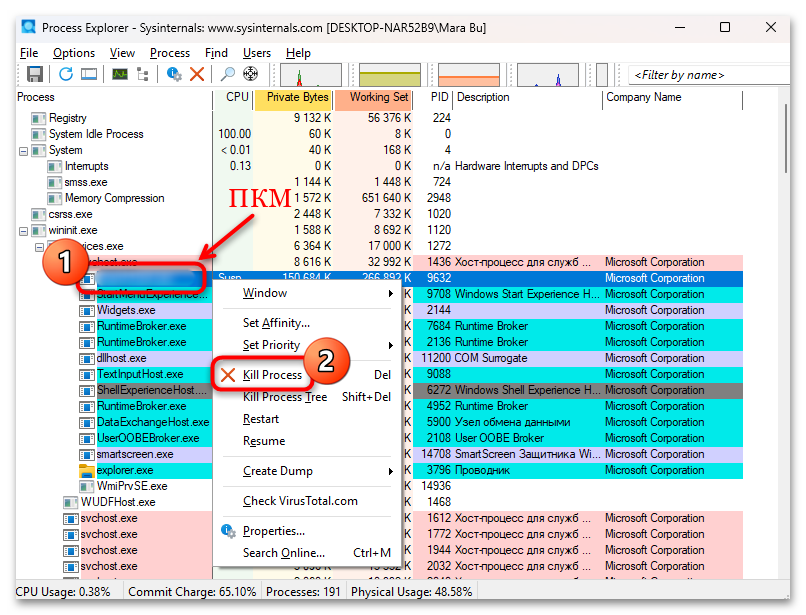Image resolution: width=806 pixels, height=615 pixels.
Task: Select the csrss.exe process row
Action: (379, 214)
